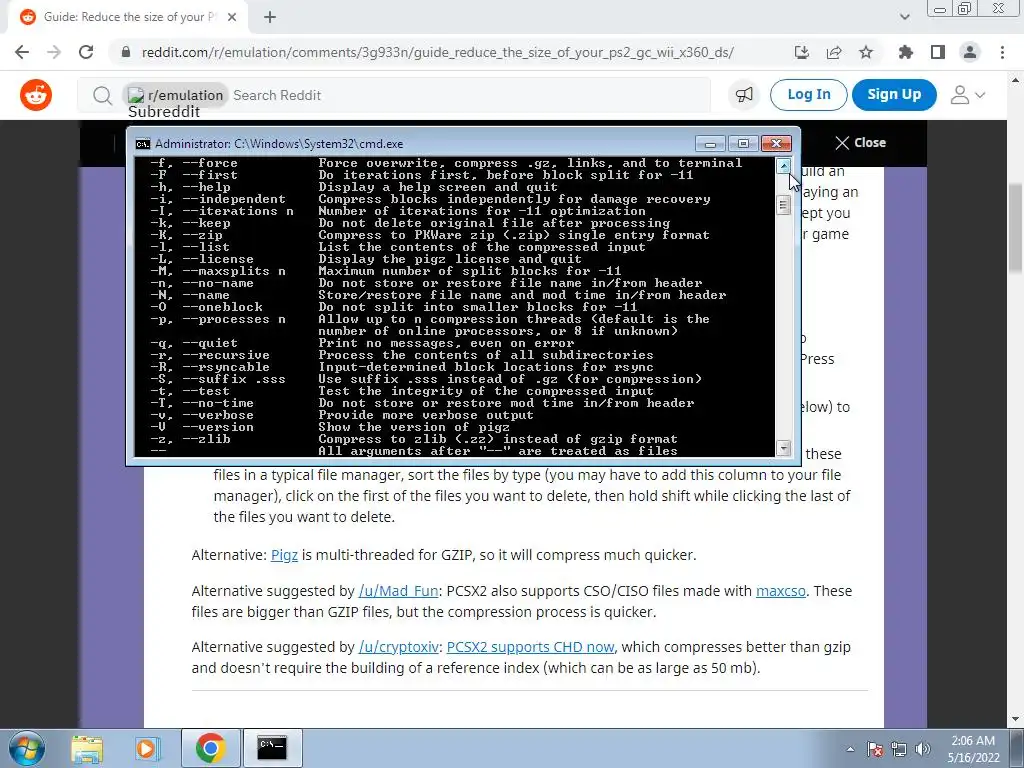Open Windows Media Player from taskbar
Image resolution: width=1024 pixels, height=768 pixels.
pyautogui.click(x=146, y=748)
